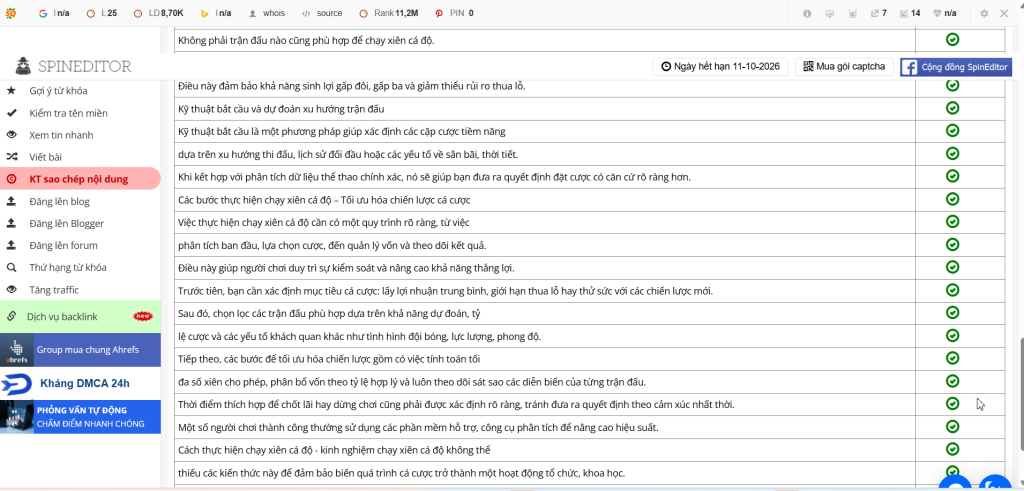Click Mua gói captcha button

844,67
